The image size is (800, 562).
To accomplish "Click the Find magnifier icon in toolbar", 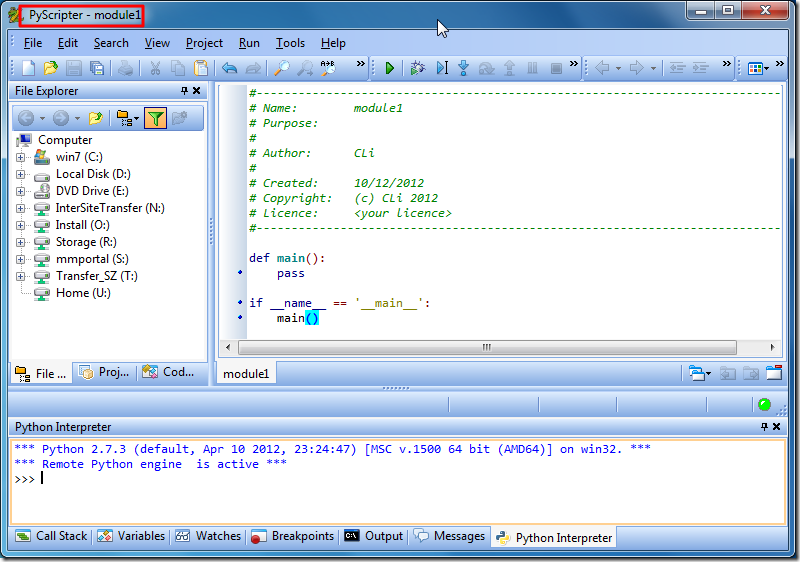I will pyautogui.click(x=281, y=68).
